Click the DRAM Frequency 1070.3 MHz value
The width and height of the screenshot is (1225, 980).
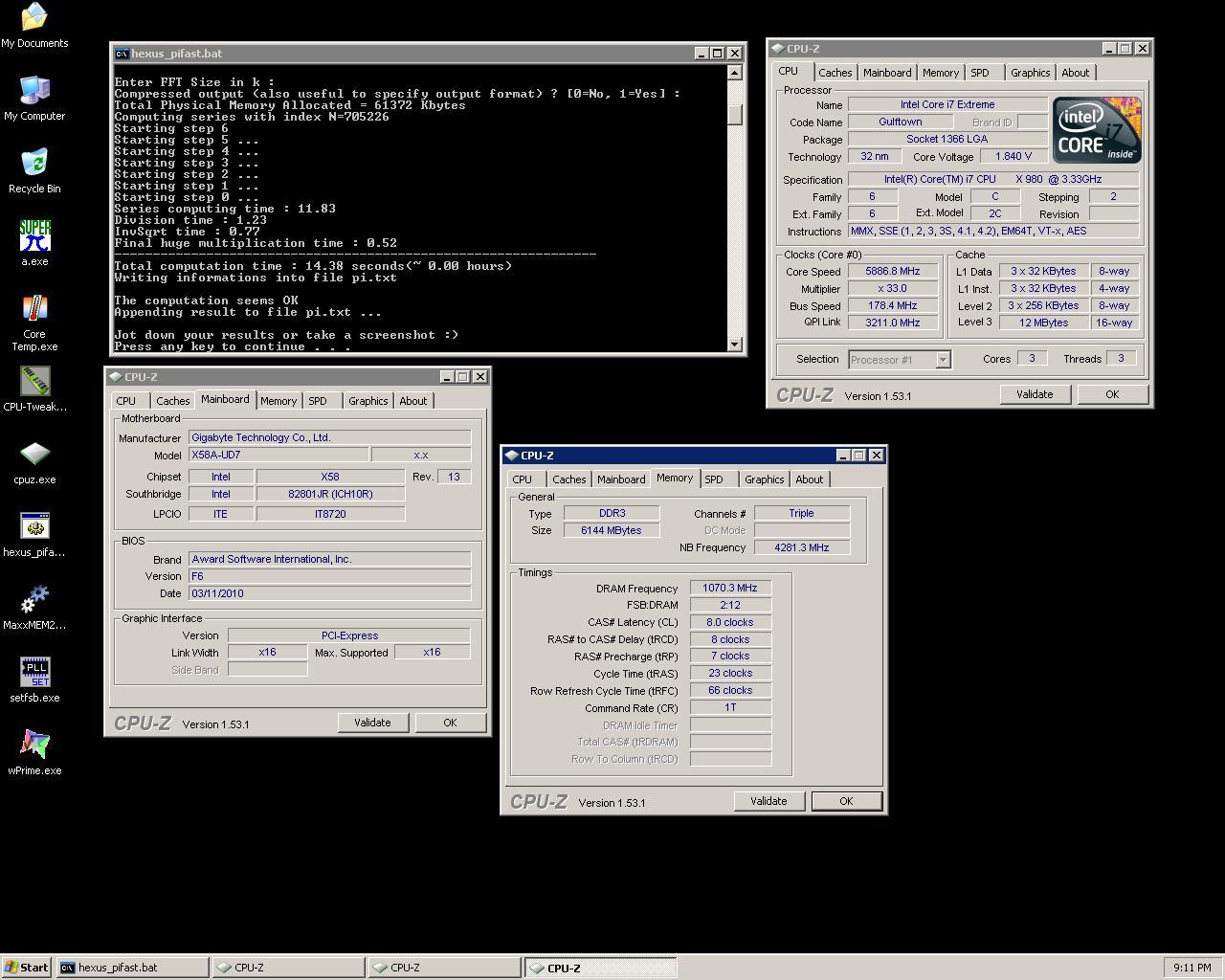click(730, 589)
